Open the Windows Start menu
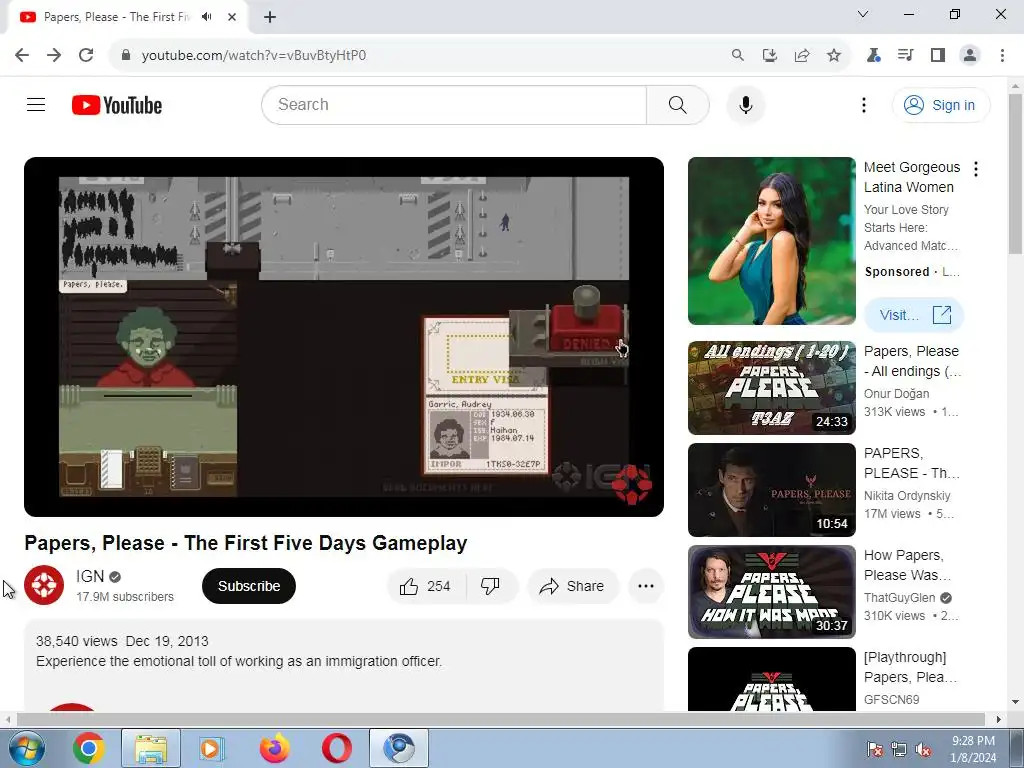The width and height of the screenshot is (1024, 768). pyautogui.click(x=26, y=748)
